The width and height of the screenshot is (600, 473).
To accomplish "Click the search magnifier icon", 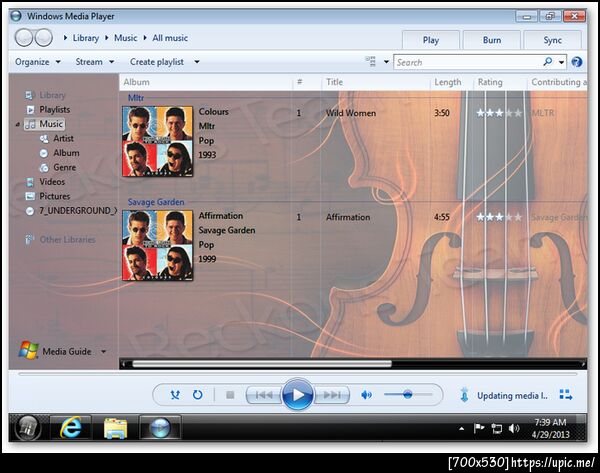I will pos(548,62).
